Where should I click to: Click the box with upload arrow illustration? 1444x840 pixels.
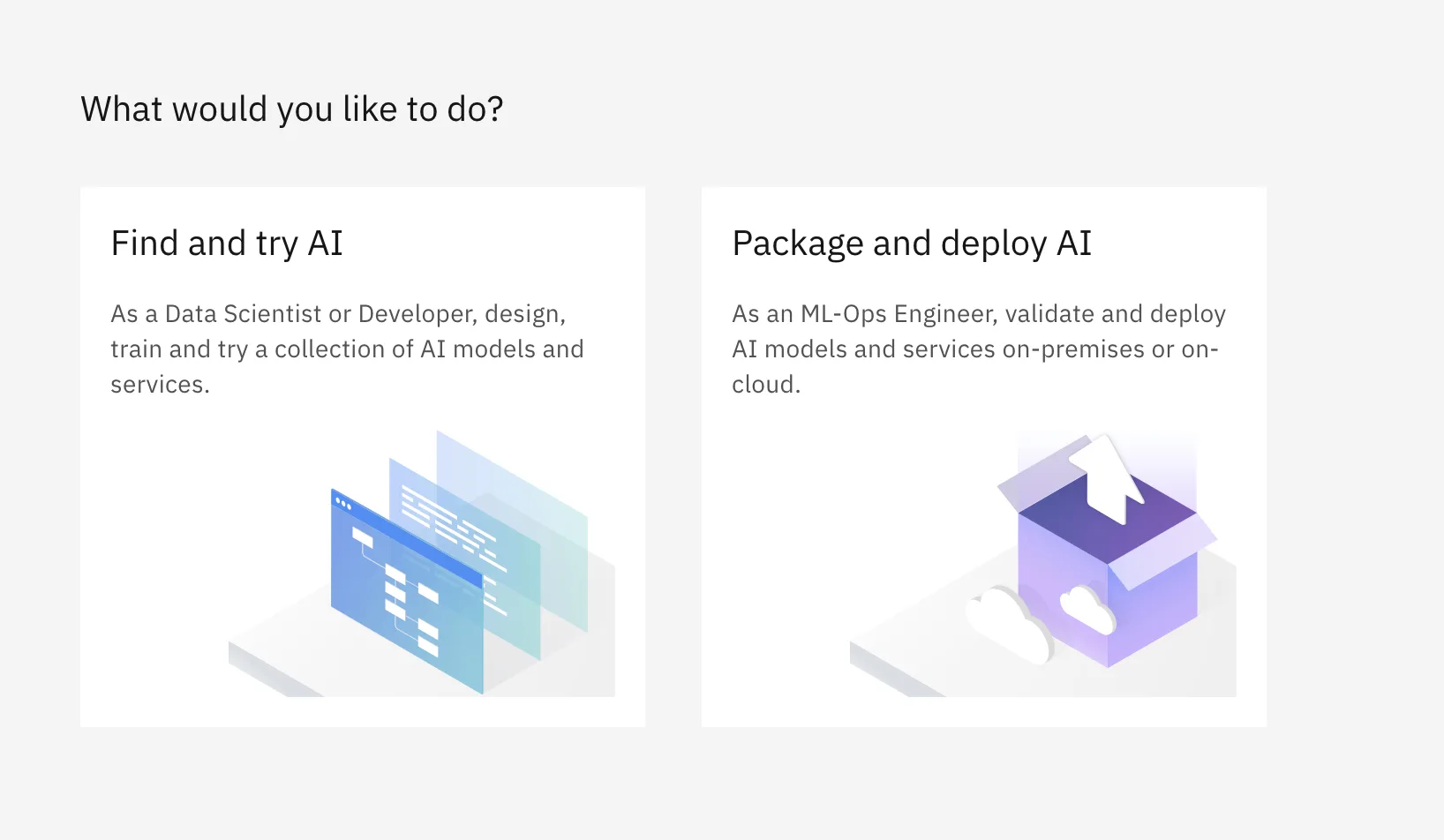1043,564
